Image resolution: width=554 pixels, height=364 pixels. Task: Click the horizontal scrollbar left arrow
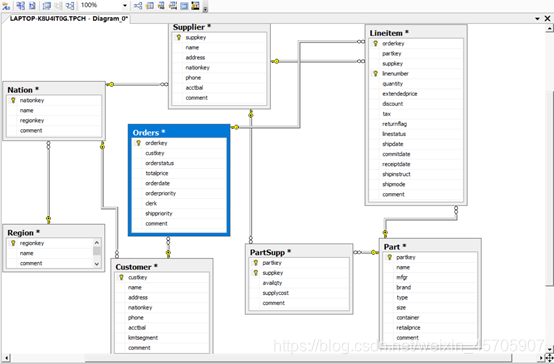click(x=6, y=358)
